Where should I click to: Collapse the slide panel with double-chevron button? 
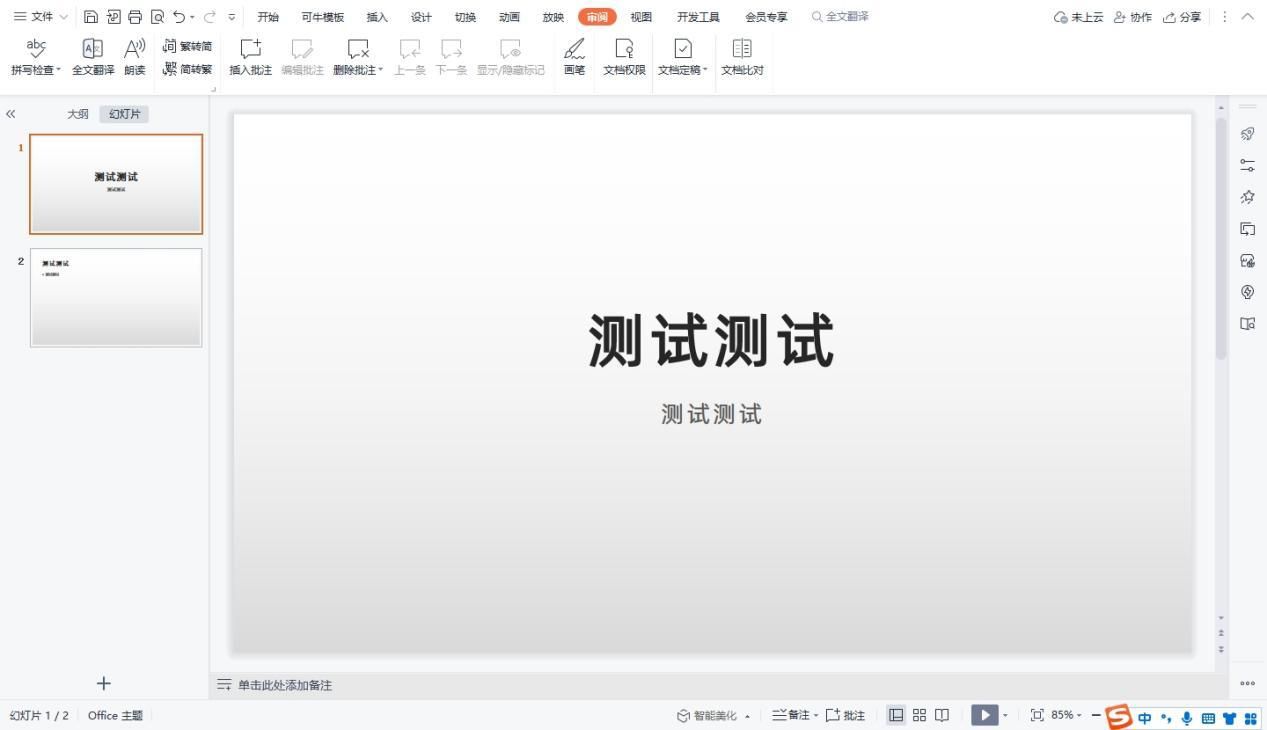point(11,113)
